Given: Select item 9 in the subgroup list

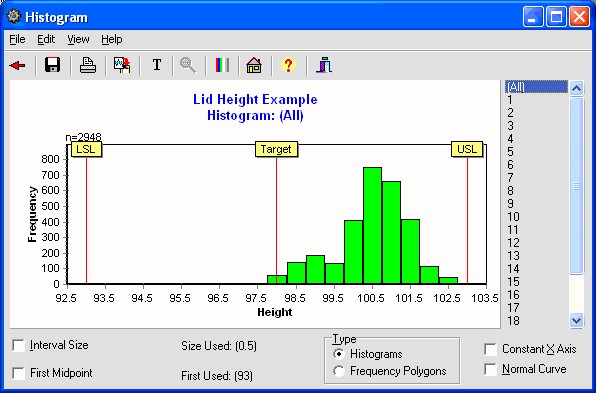Looking at the screenshot, I should pyautogui.click(x=536, y=204).
